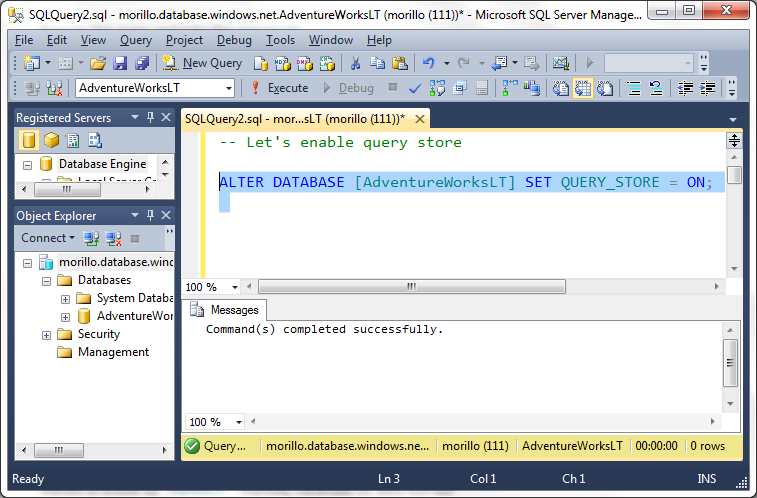Open the AdventureWorksLT database dropdown
Image resolution: width=757 pixels, height=498 pixels.
coord(228,88)
